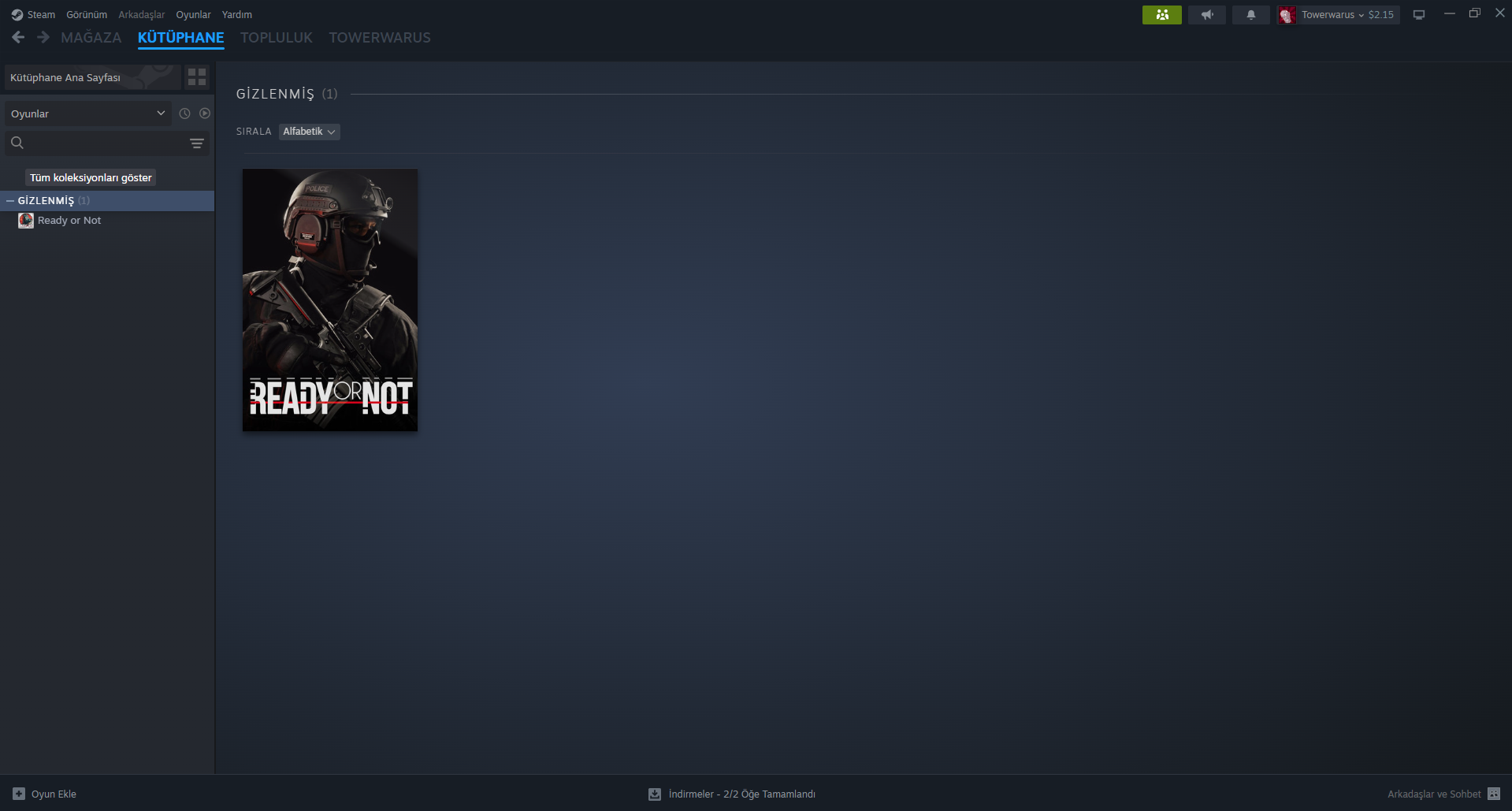Restore down the Steam window
Viewport: 1512px width, 811px height.
pos(1475,13)
